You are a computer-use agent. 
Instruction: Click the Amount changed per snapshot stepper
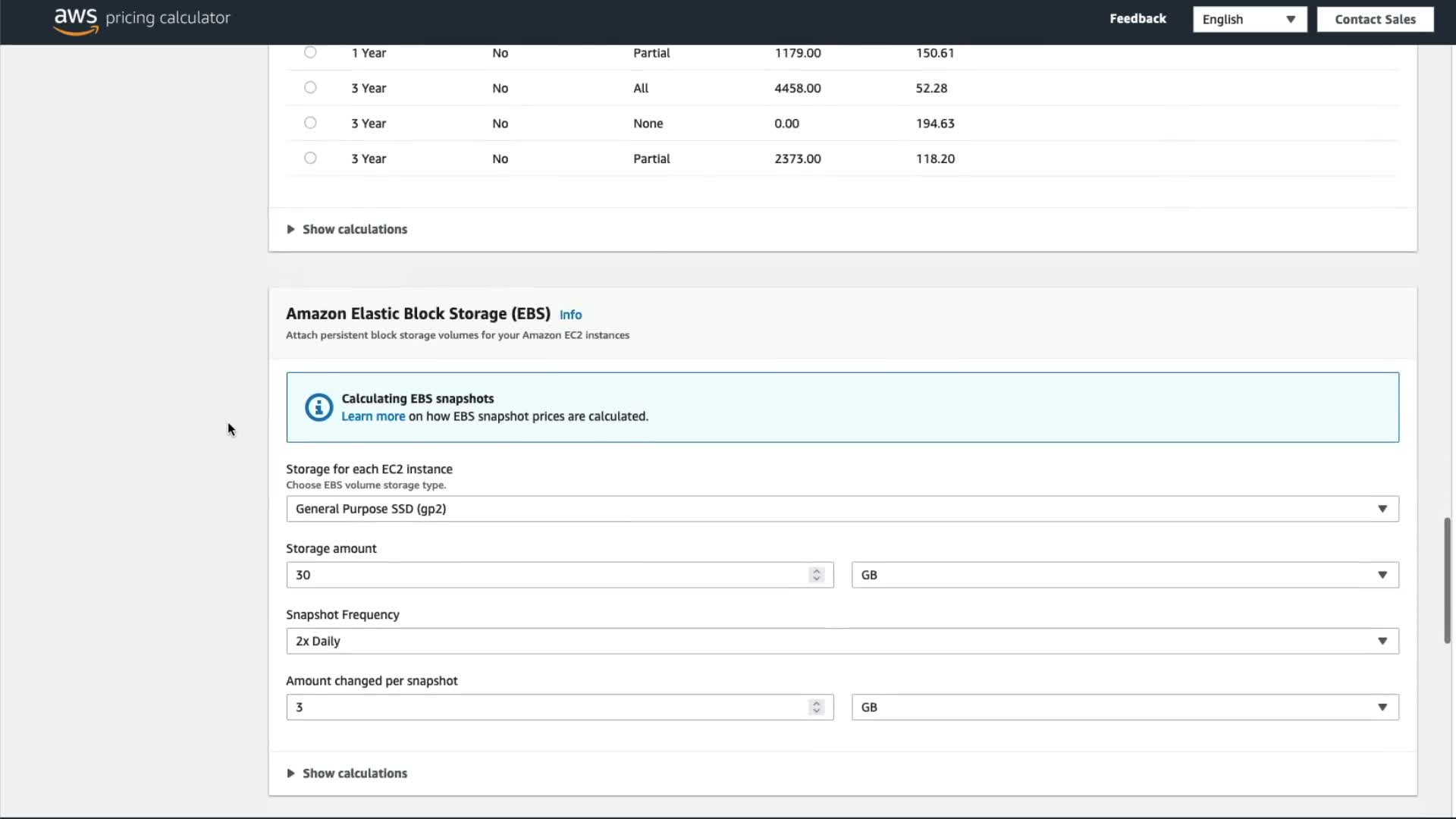pos(816,707)
